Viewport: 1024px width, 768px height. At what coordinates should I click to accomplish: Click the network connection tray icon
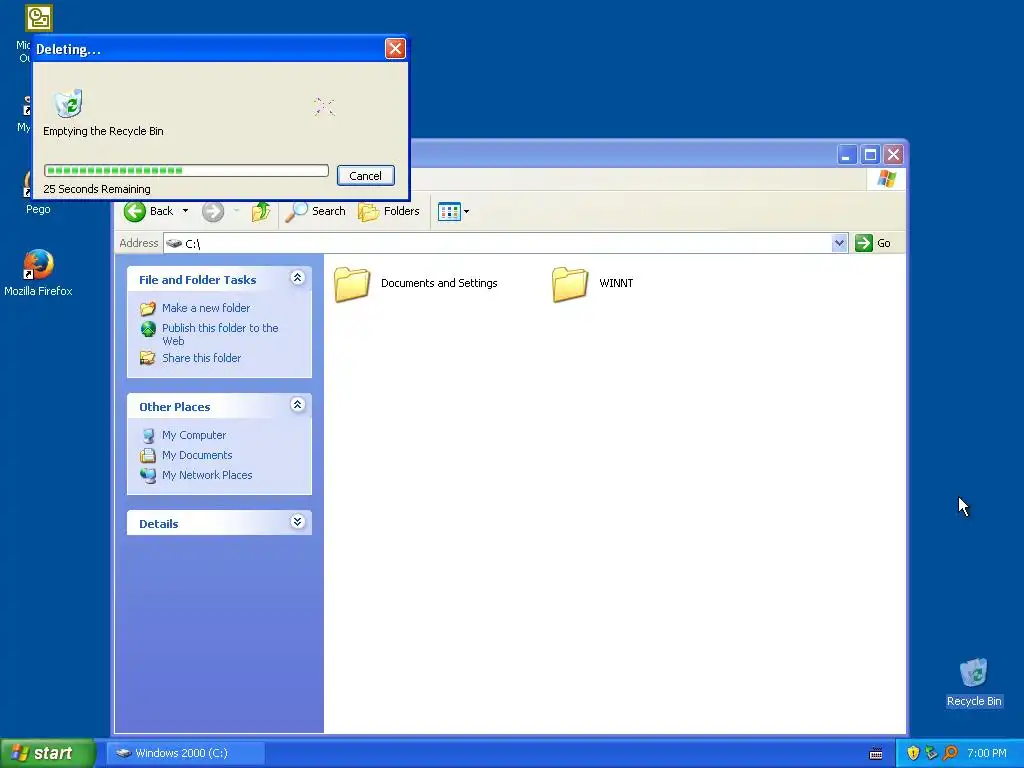(932, 753)
